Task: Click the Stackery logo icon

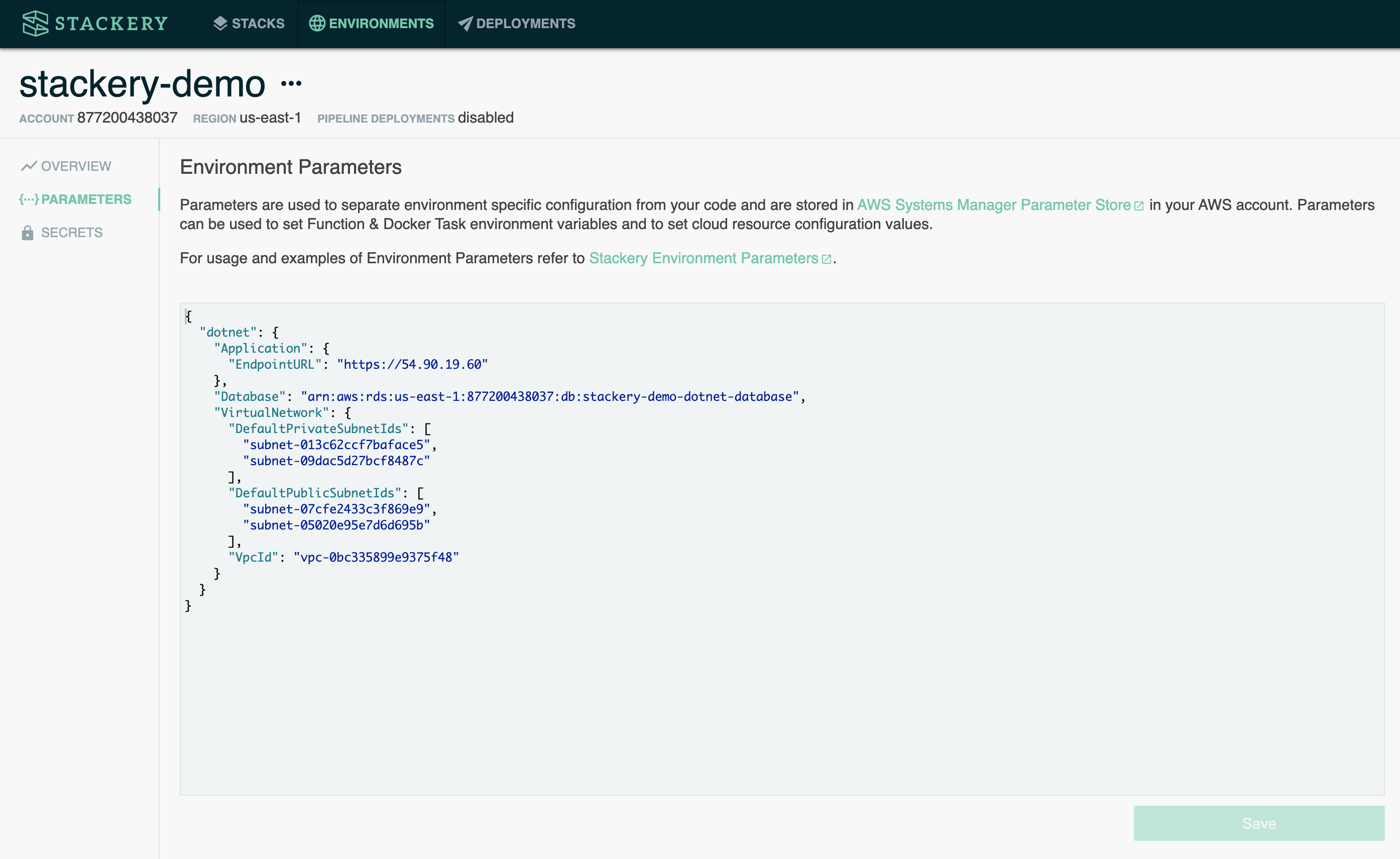Action: click(35, 23)
